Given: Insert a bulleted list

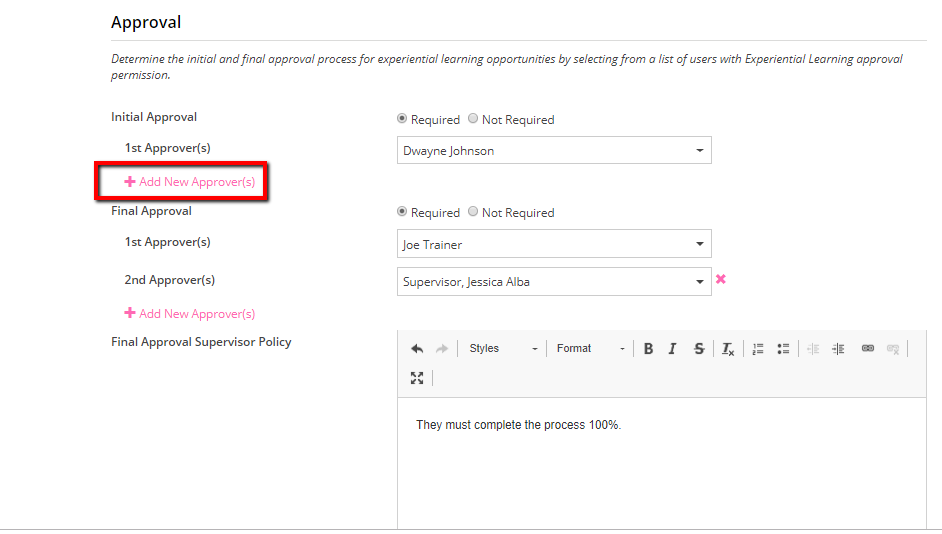Looking at the screenshot, I should point(783,349).
